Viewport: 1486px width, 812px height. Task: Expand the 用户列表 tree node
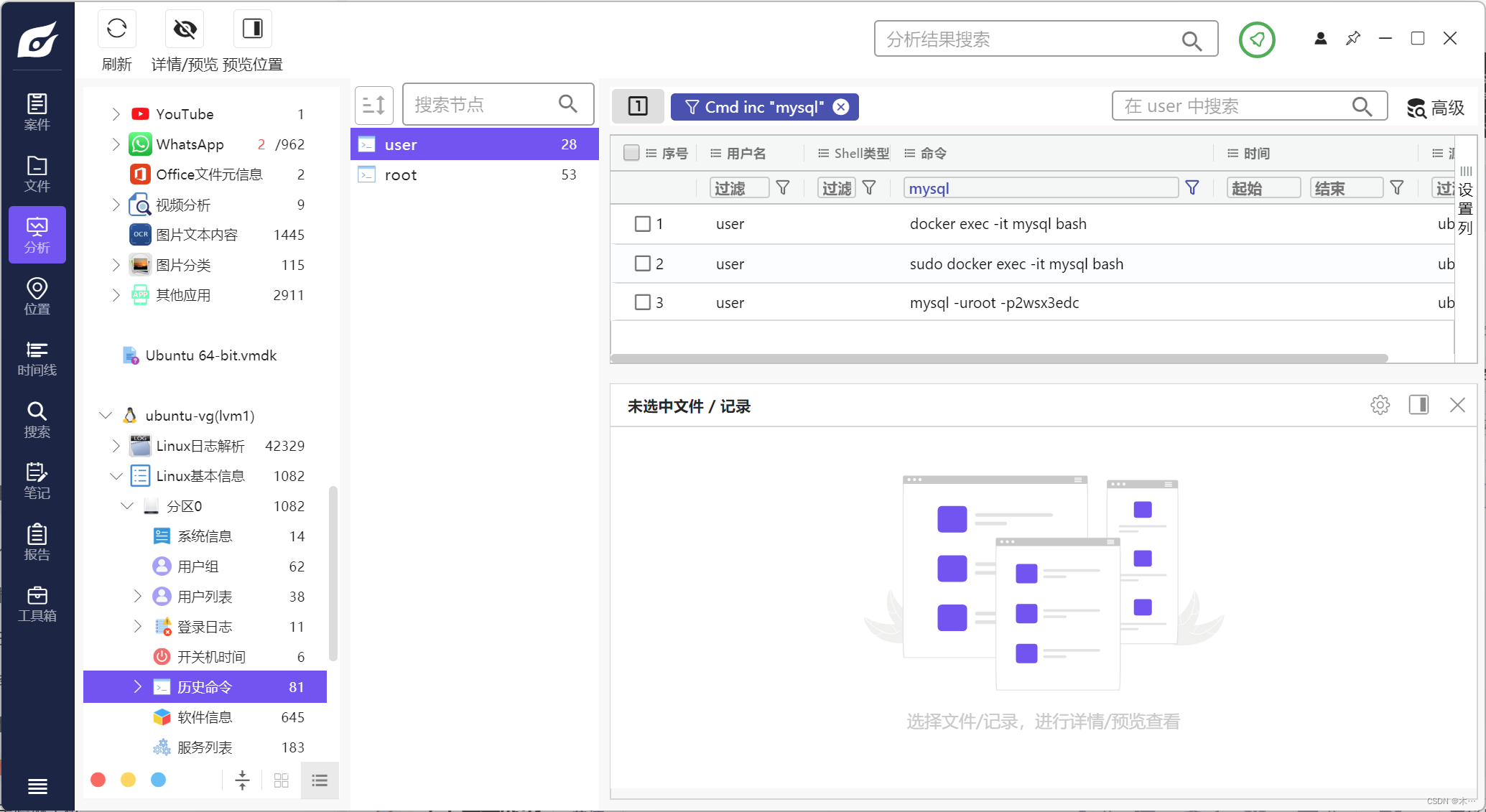137,596
